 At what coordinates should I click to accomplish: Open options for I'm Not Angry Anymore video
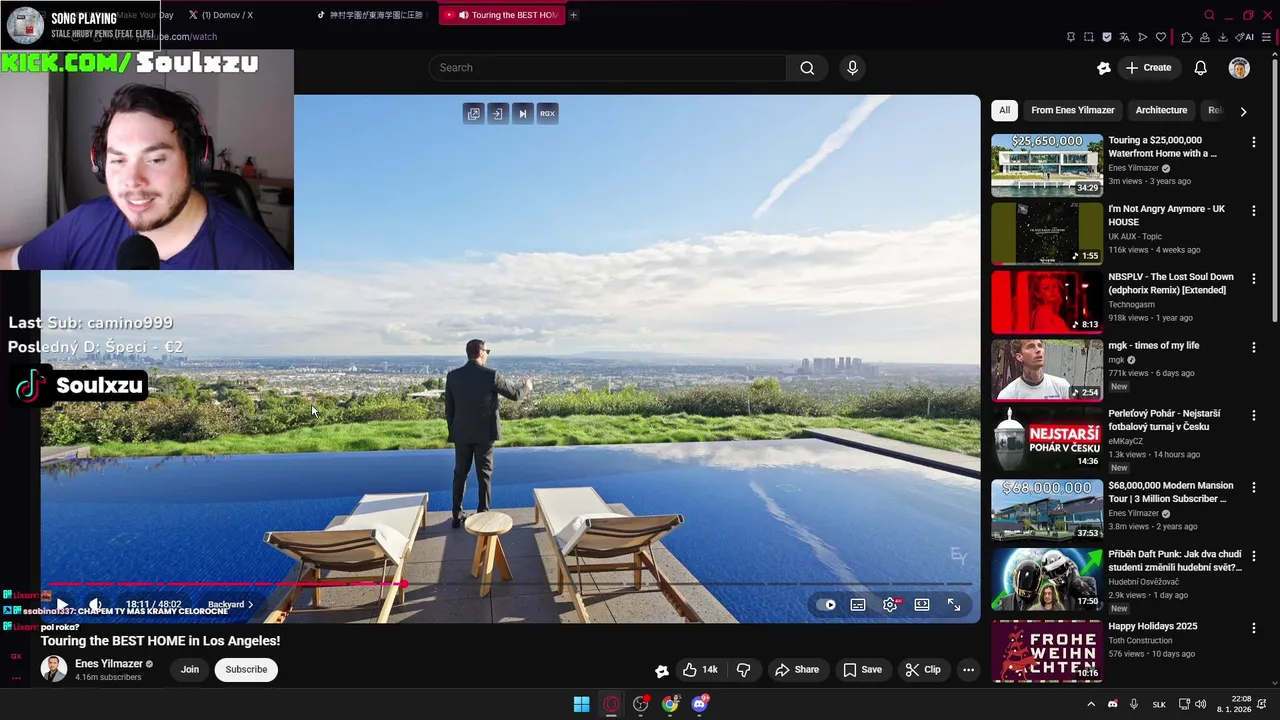pos(1253,211)
